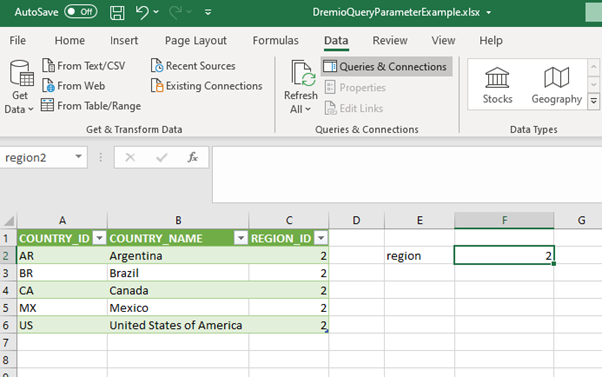The image size is (602, 377).
Task: Choose From Web data source
Action: [x=73, y=86]
